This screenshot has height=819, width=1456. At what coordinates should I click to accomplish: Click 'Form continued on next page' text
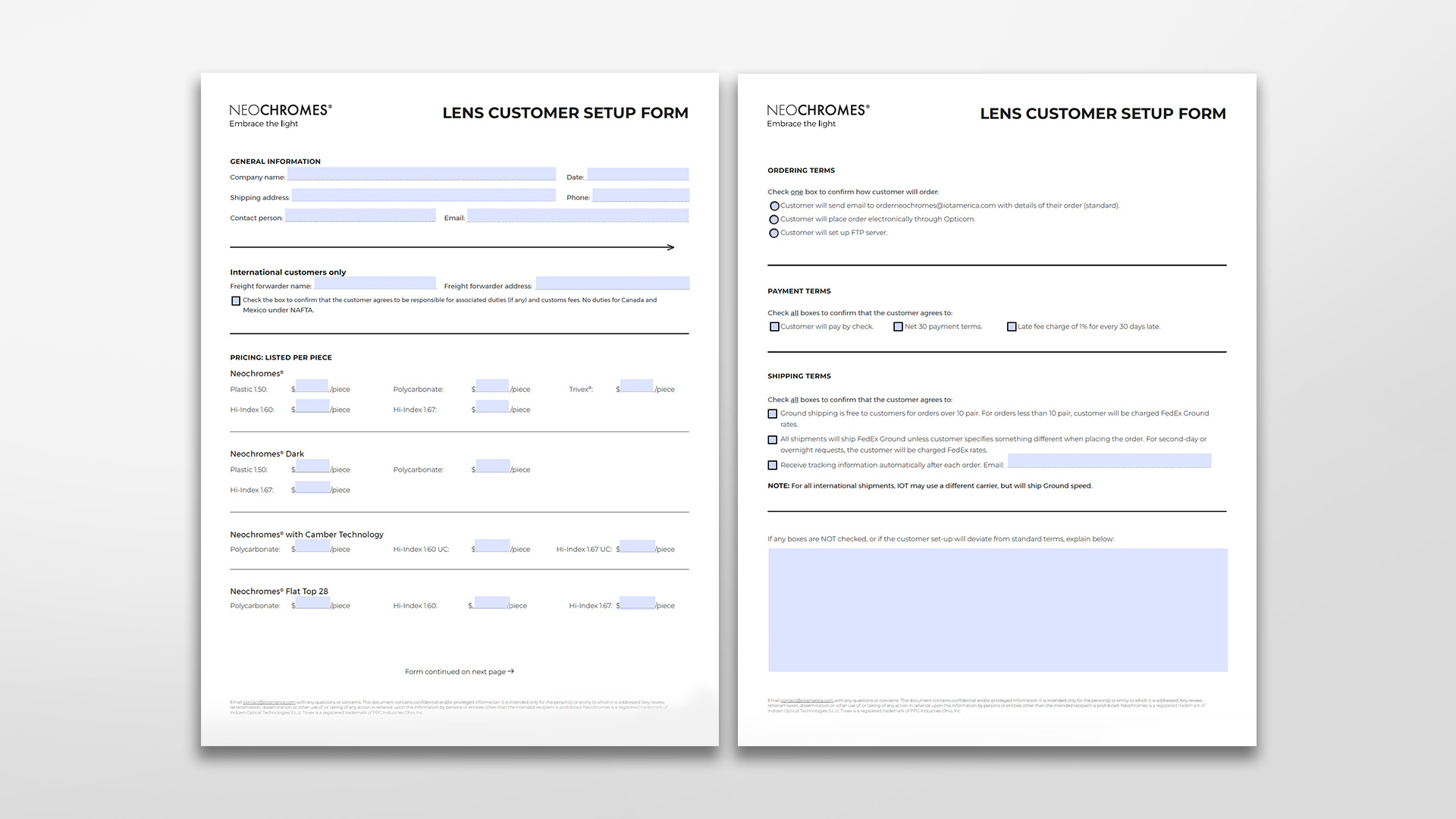pos(460,672)
